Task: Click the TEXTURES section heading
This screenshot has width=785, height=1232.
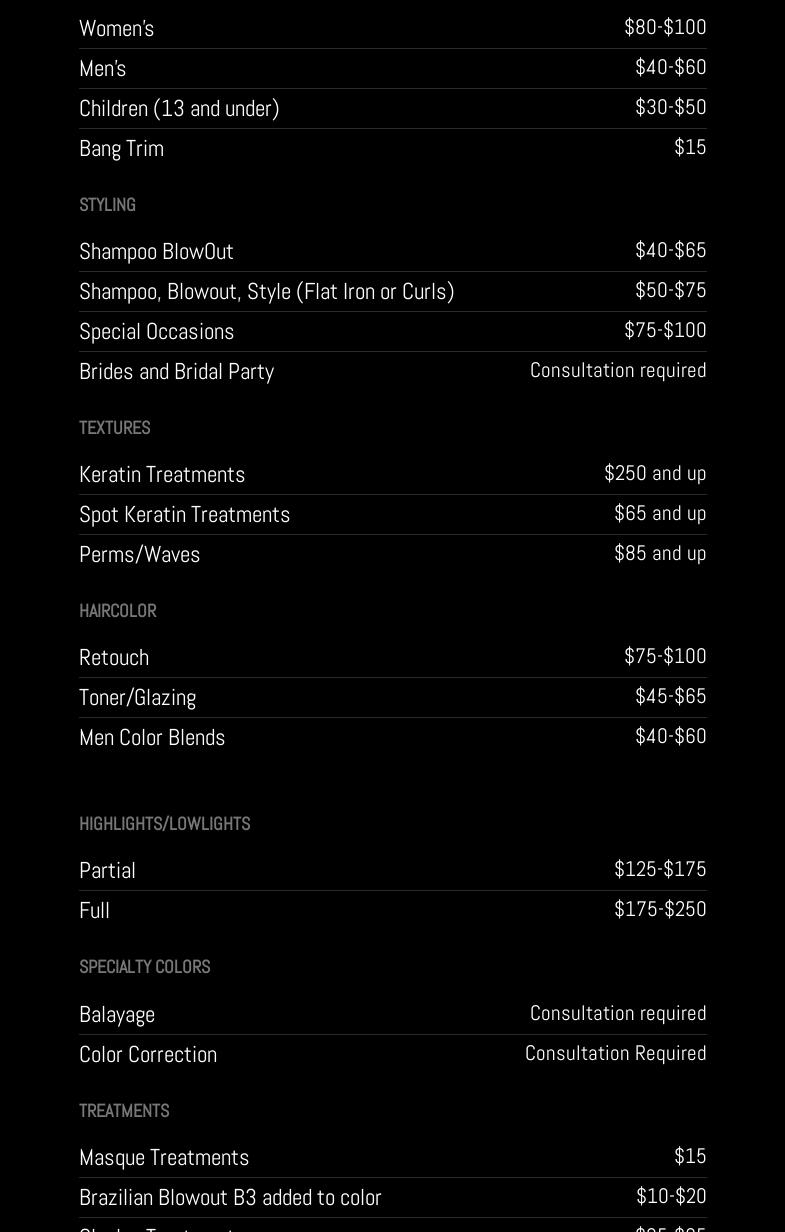Action: [x=114, y=428]
